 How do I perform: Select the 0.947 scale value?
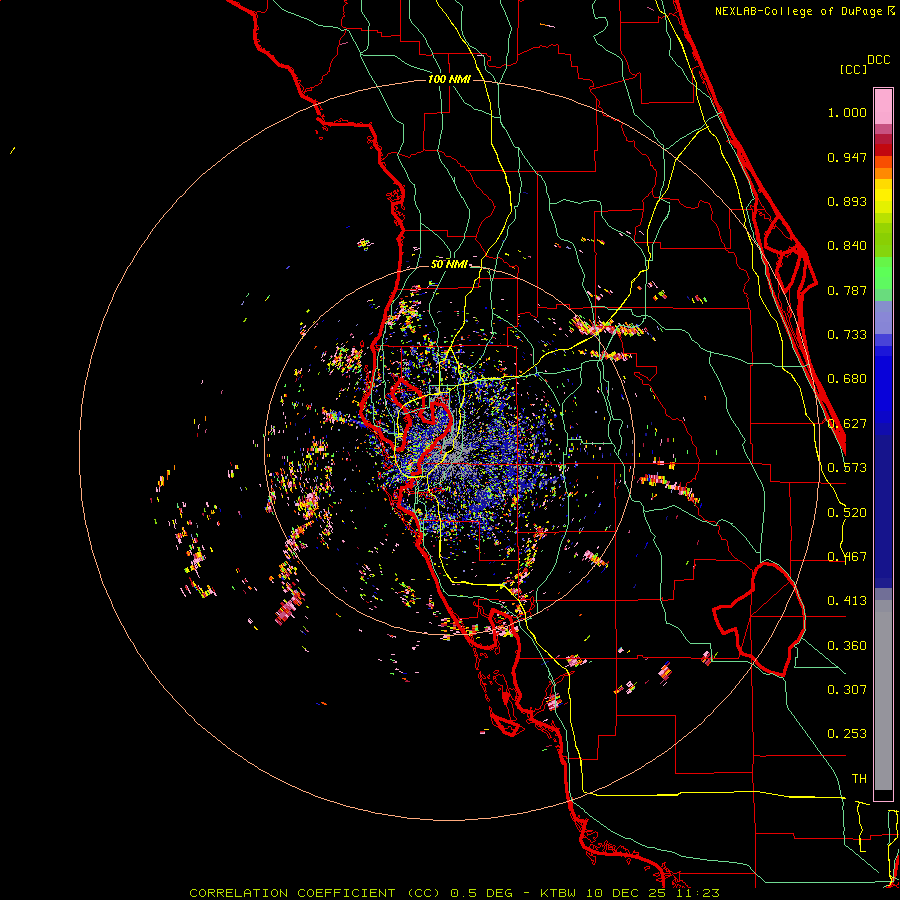(847, 157)
